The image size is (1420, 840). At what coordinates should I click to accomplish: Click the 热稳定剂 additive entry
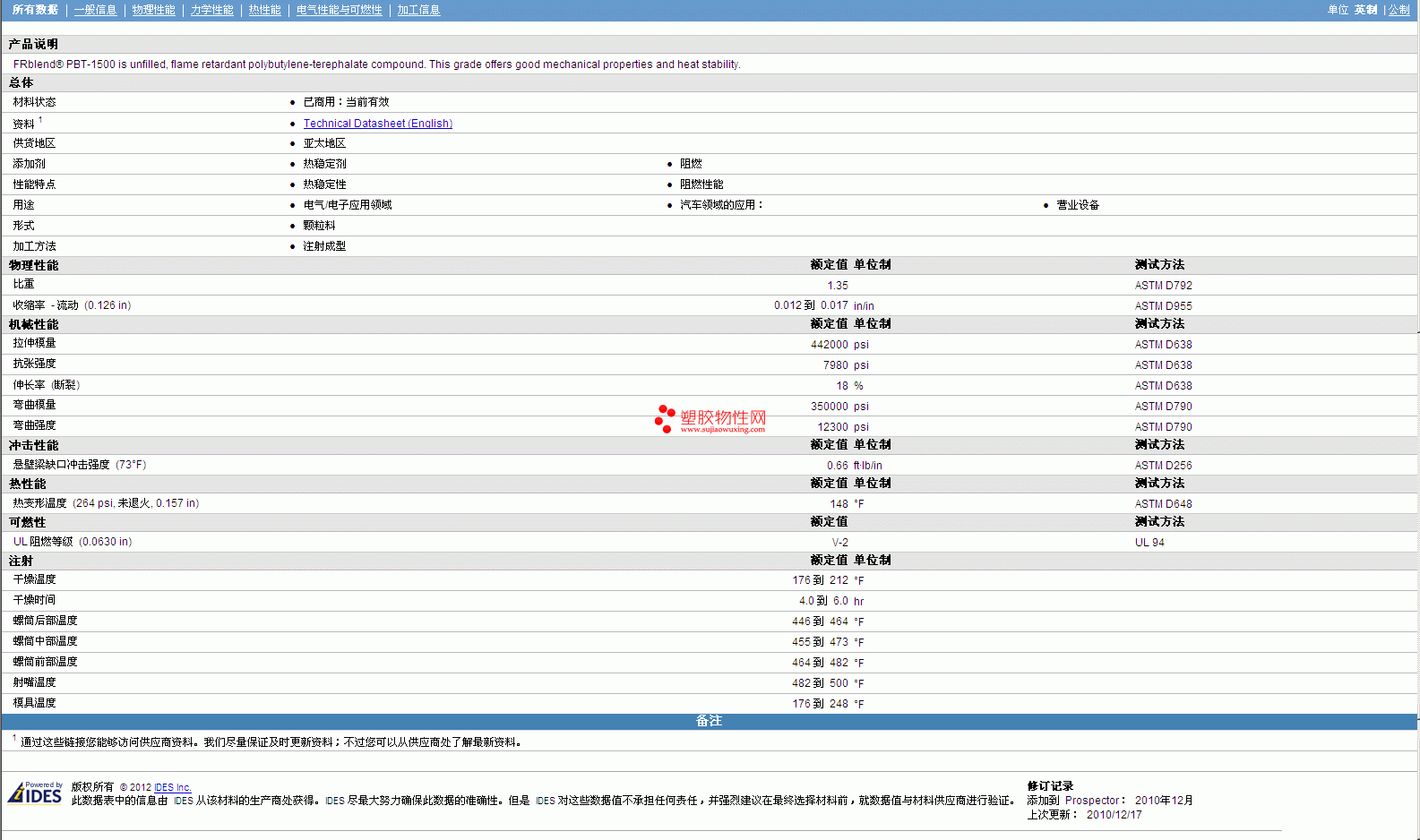click(324, 164)
